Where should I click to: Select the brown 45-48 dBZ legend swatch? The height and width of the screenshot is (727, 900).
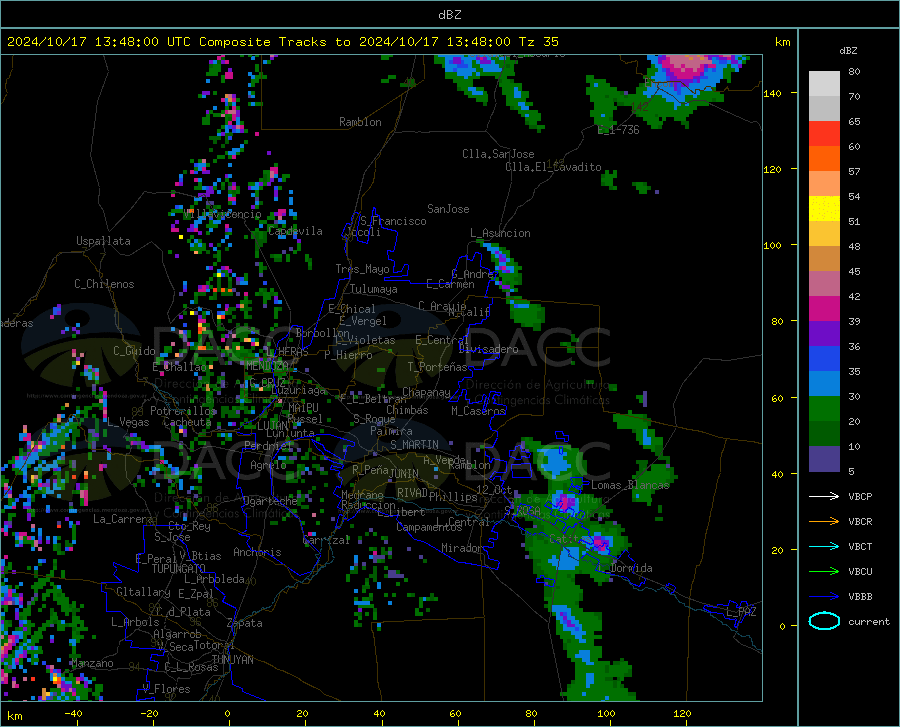click(x=824, y=259)
